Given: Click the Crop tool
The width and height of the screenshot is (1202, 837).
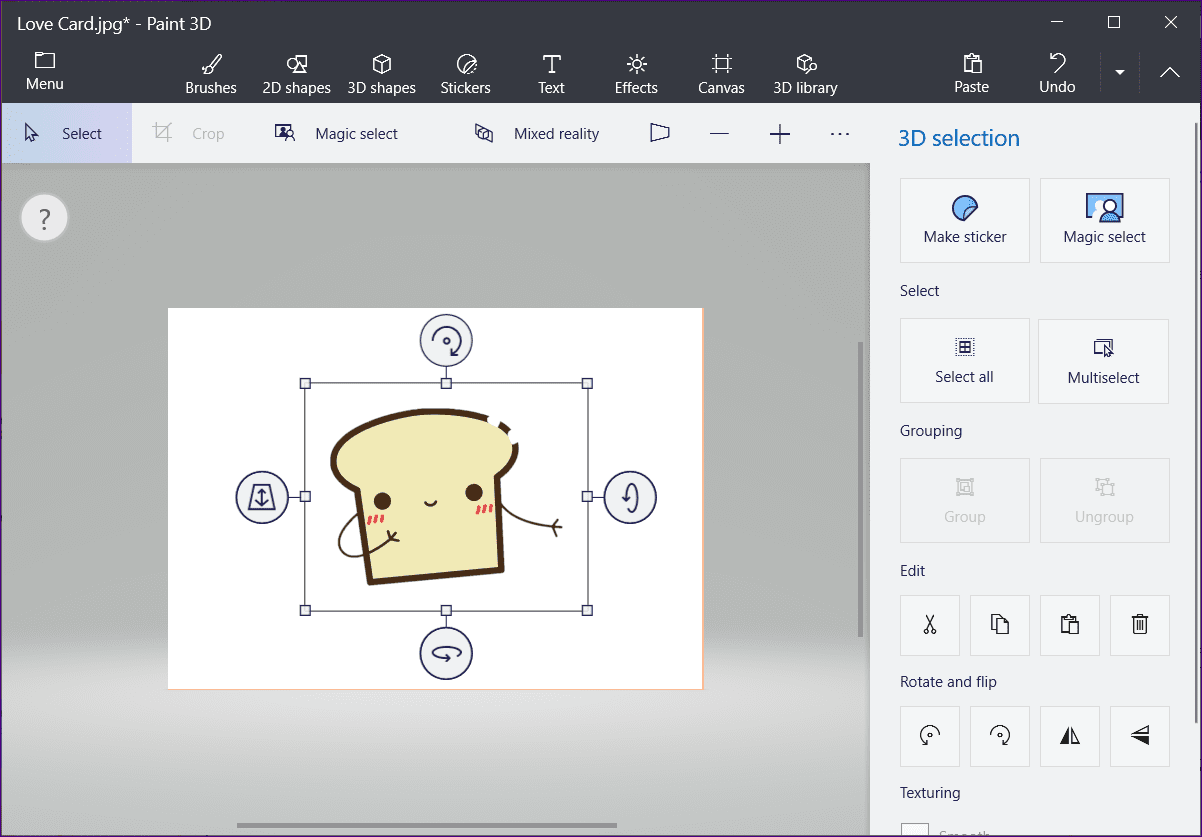Looking at the screenshot, I should (188, 133).
